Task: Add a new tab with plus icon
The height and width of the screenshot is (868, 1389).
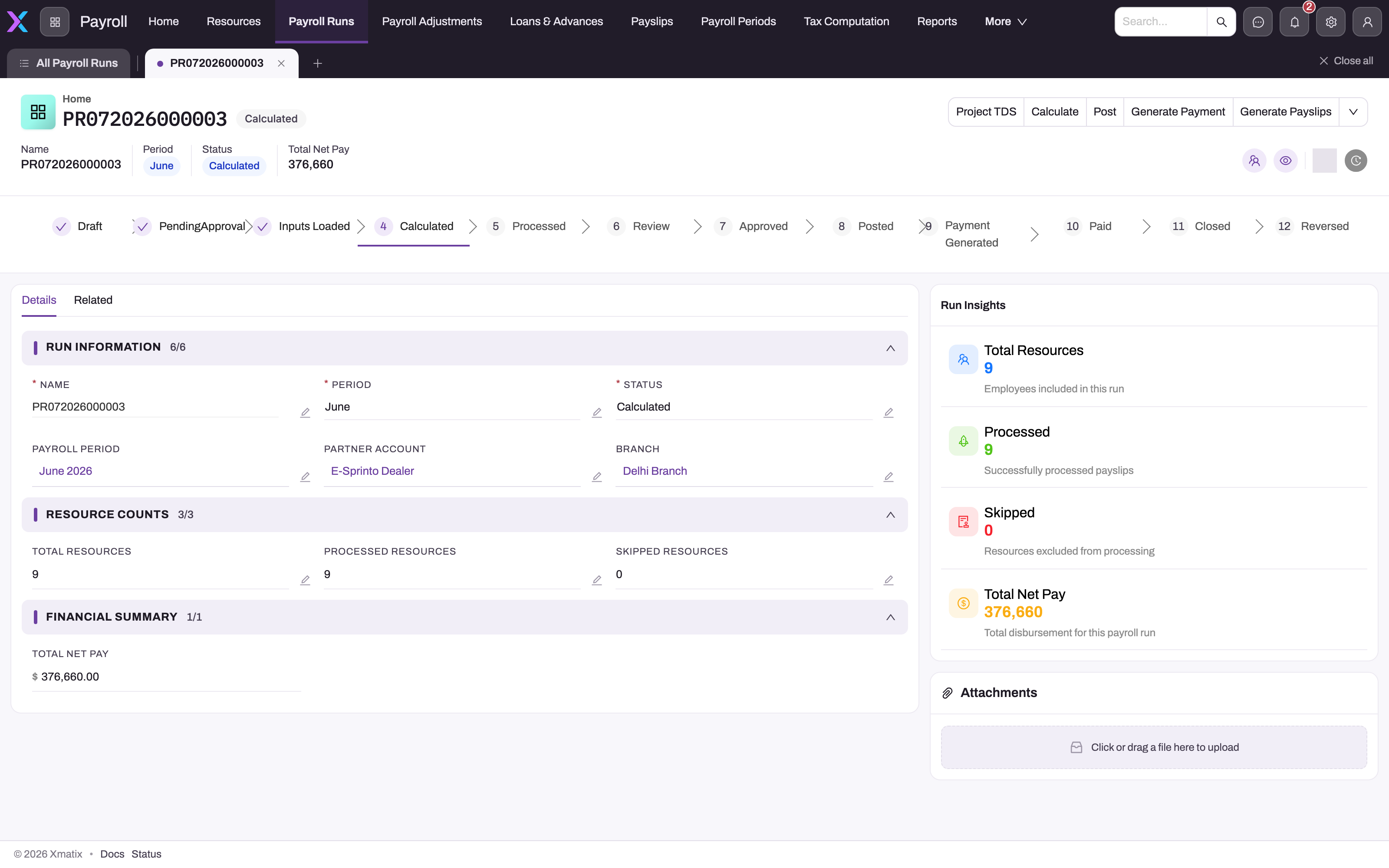Action: (317, 63)
